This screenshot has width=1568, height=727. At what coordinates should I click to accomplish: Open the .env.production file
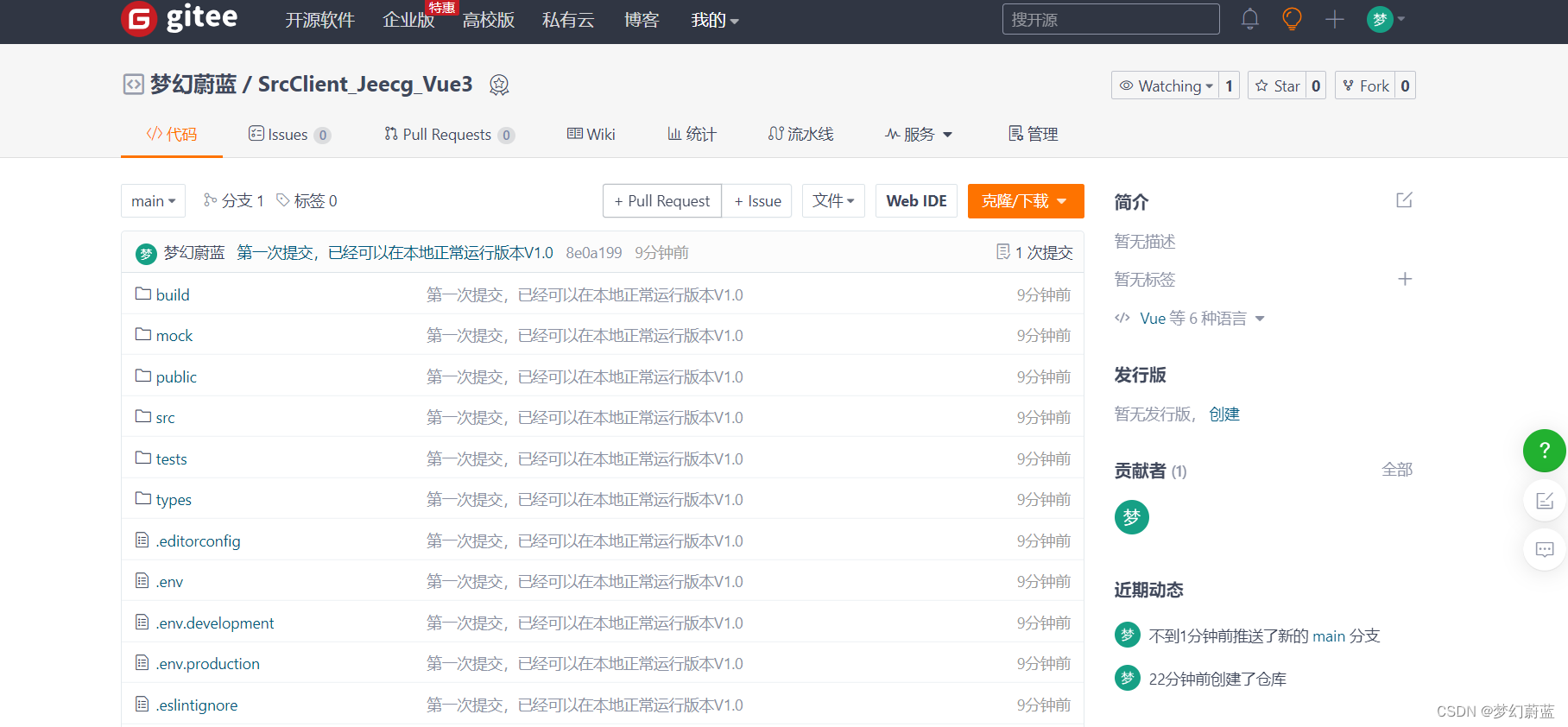coord(207,664)
